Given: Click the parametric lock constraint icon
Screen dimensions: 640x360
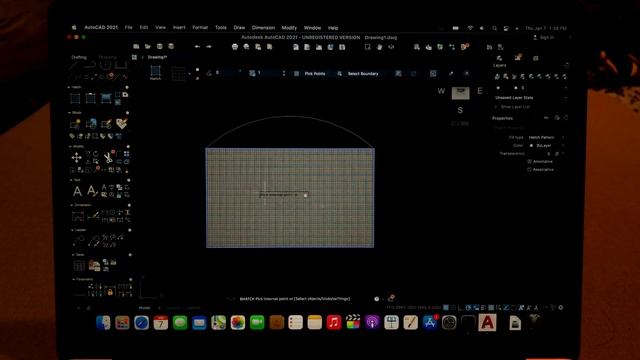Looking at the screenshot, I should [110, 292].
